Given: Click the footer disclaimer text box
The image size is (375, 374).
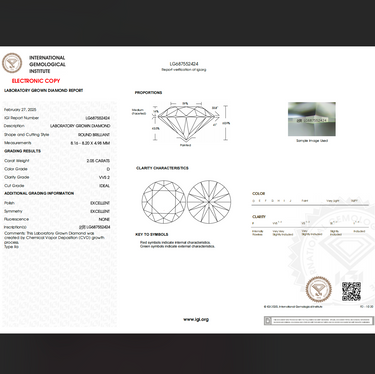Looking at the screenshot, I should coord(318,321).
